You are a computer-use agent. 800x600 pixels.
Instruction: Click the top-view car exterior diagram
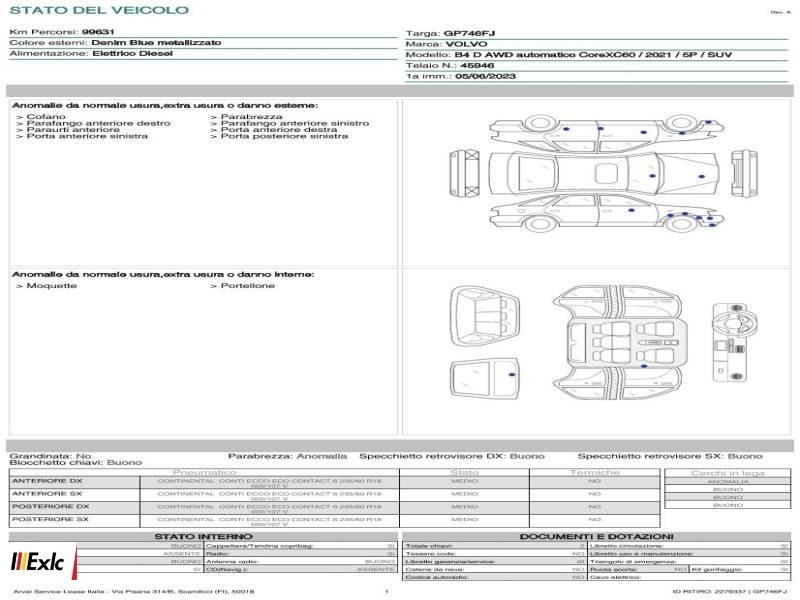pos(604,173)
